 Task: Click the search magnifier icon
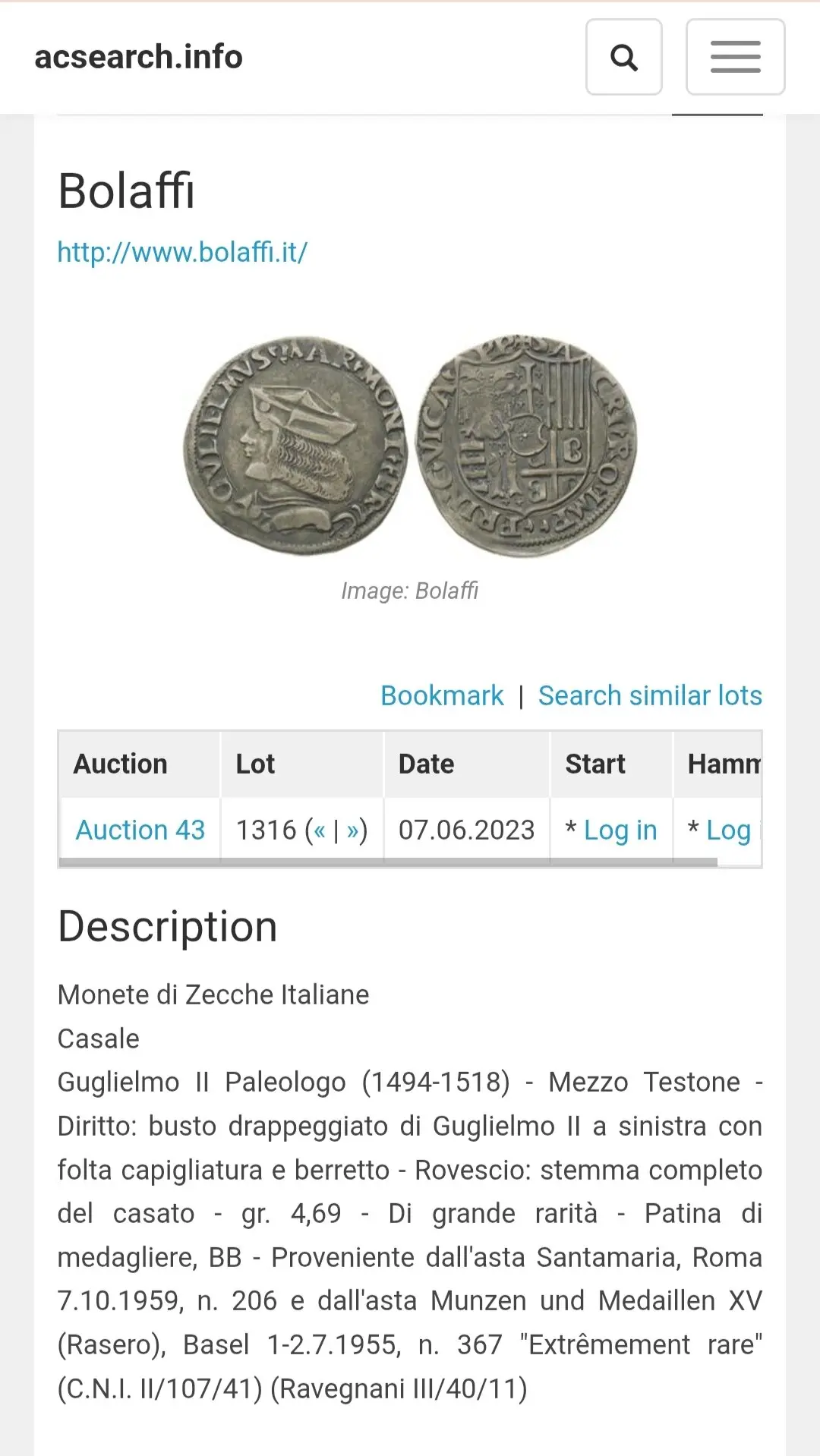(623, 58)
